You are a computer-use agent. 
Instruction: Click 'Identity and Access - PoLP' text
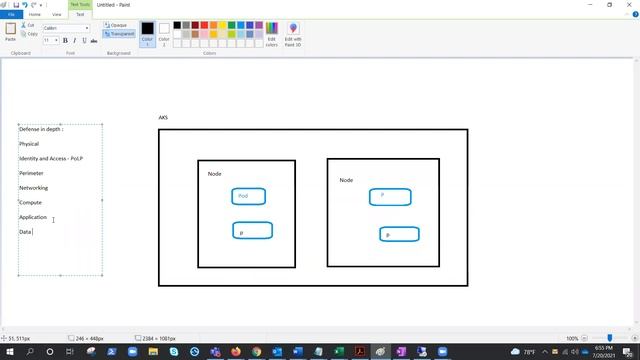(x=51, y=158)
